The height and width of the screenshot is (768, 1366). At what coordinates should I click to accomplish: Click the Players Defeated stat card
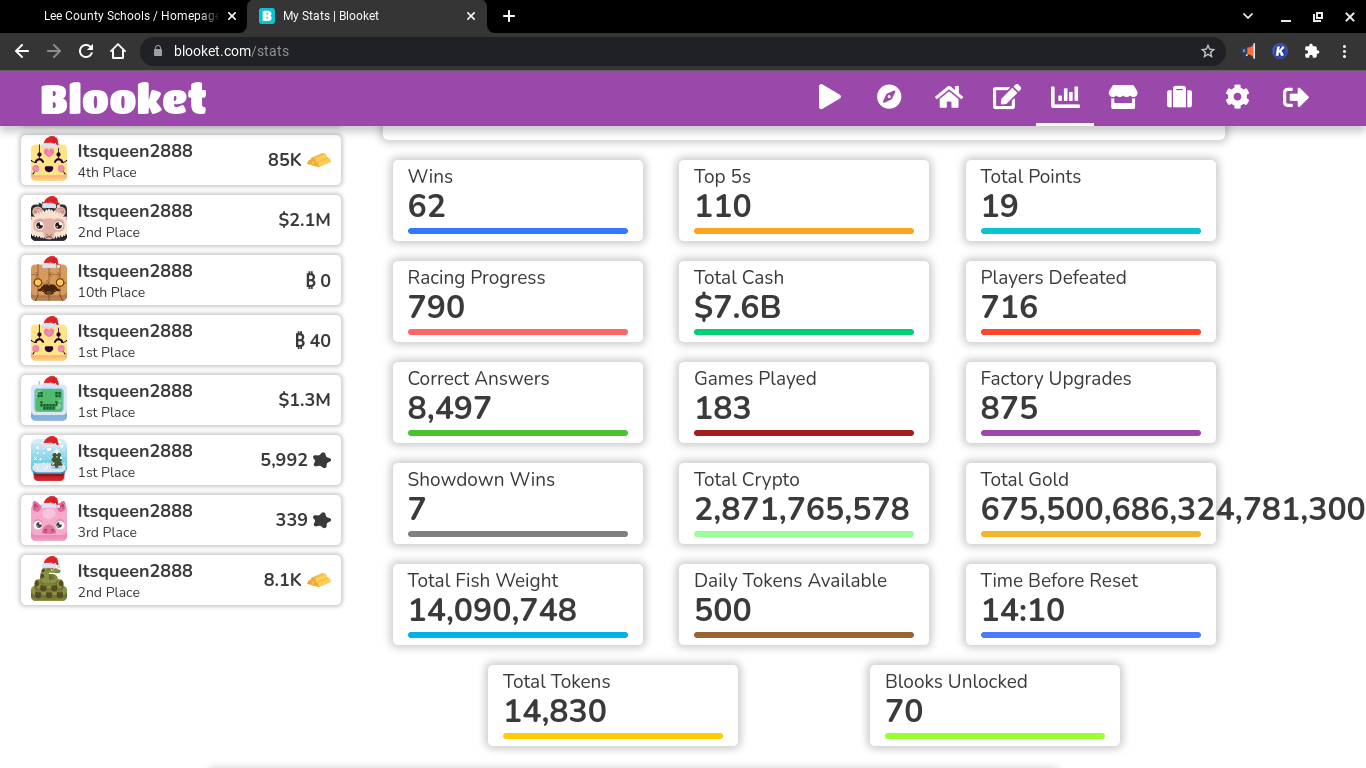coord(1091,302)
